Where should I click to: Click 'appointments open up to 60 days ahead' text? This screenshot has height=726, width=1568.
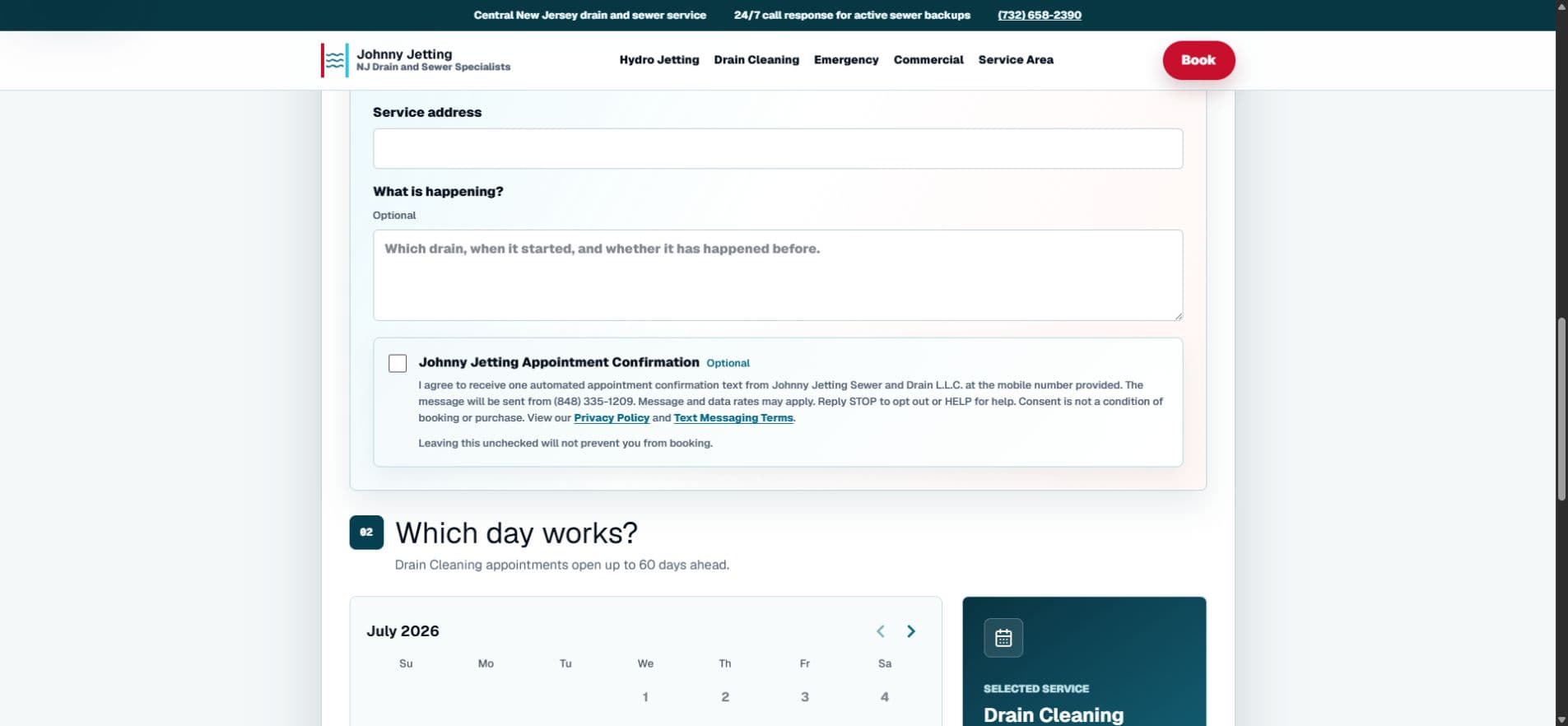pos(607,565)
